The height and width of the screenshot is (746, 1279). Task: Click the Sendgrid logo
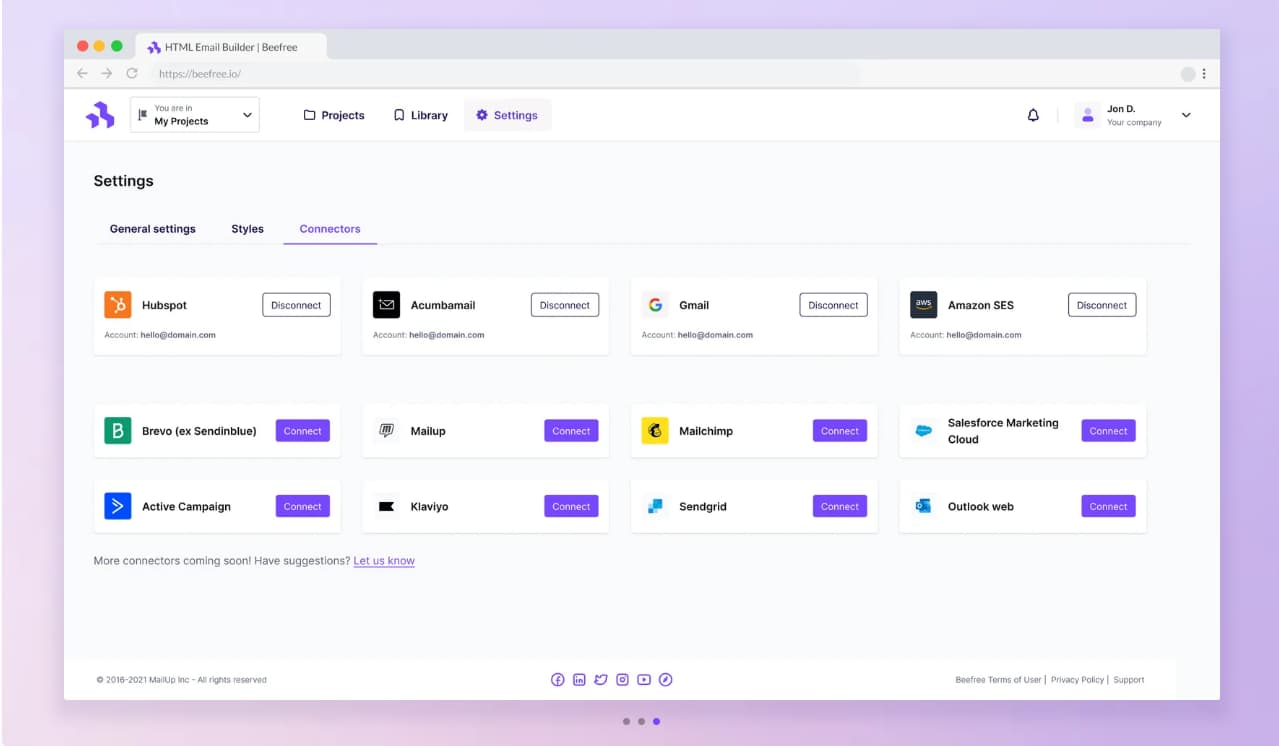pyautogui.click(x=655, y=506)
